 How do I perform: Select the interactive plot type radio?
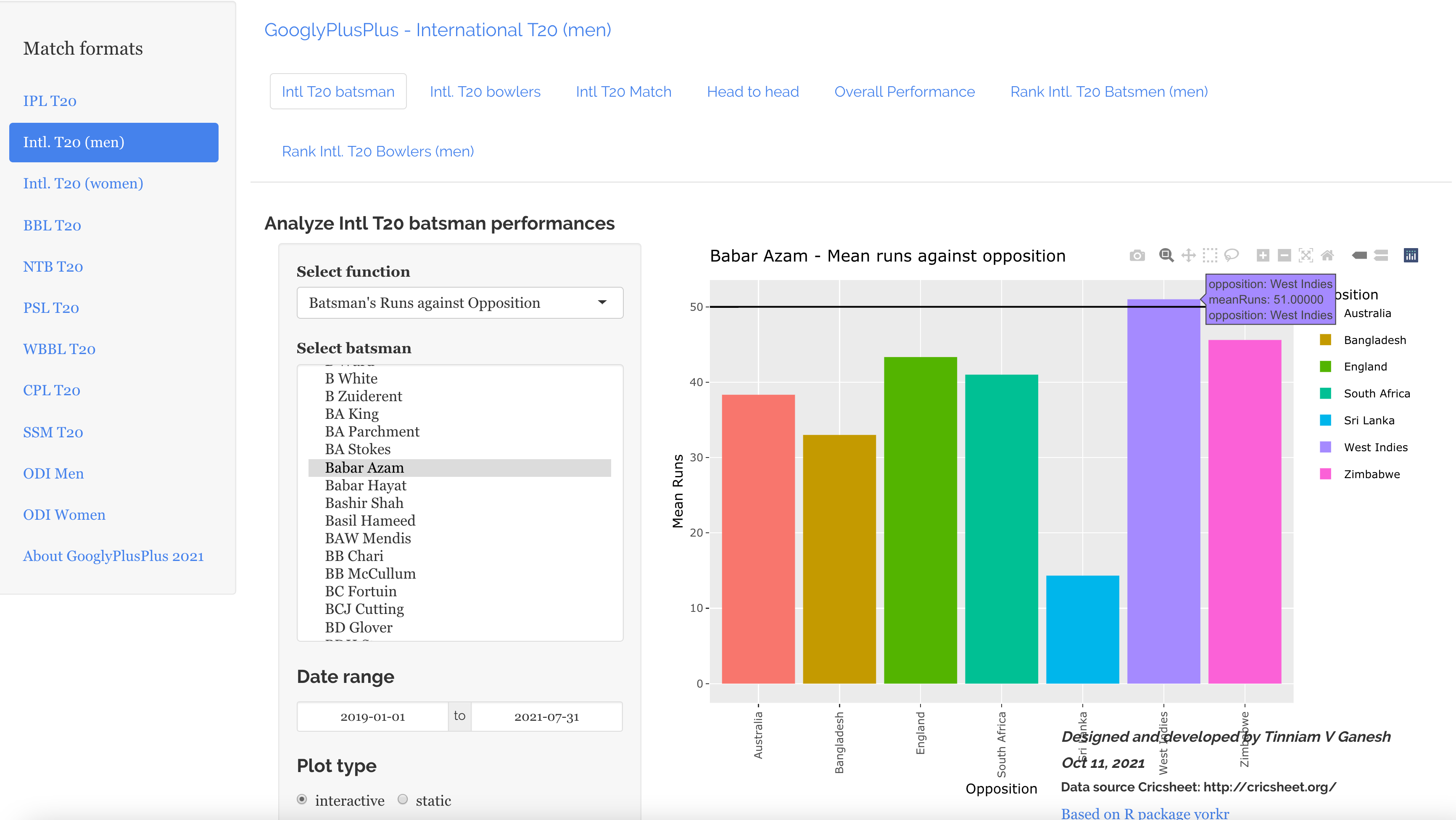pyautogui.click(x=302, y=799)
